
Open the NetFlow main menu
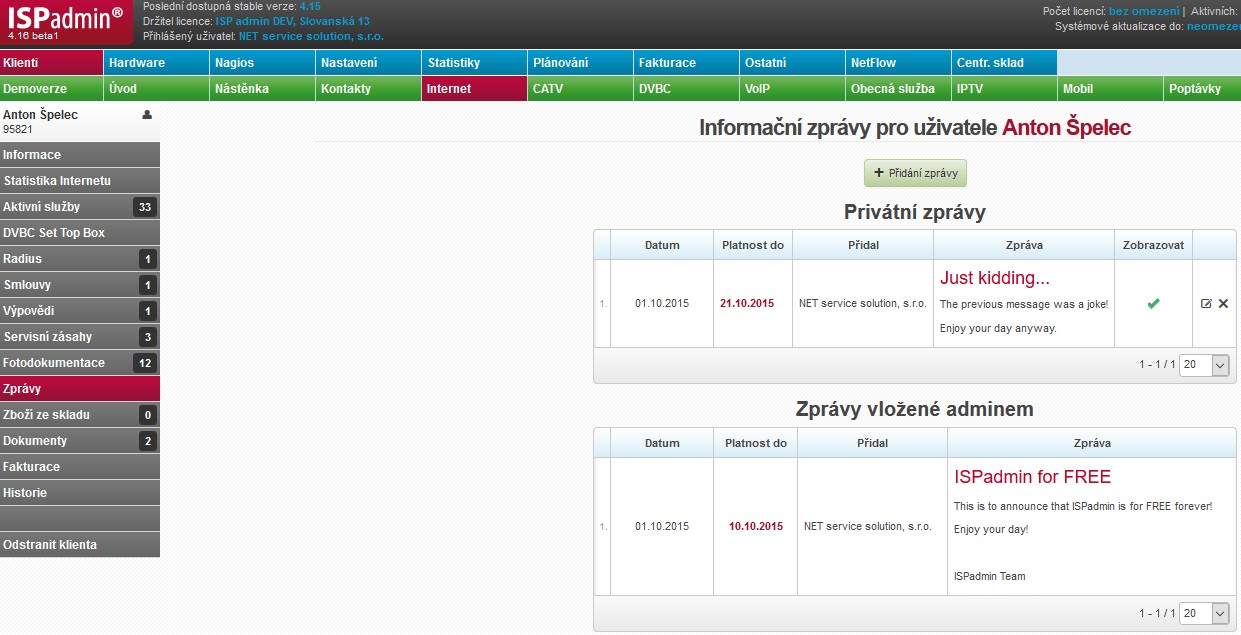[899, 62]
